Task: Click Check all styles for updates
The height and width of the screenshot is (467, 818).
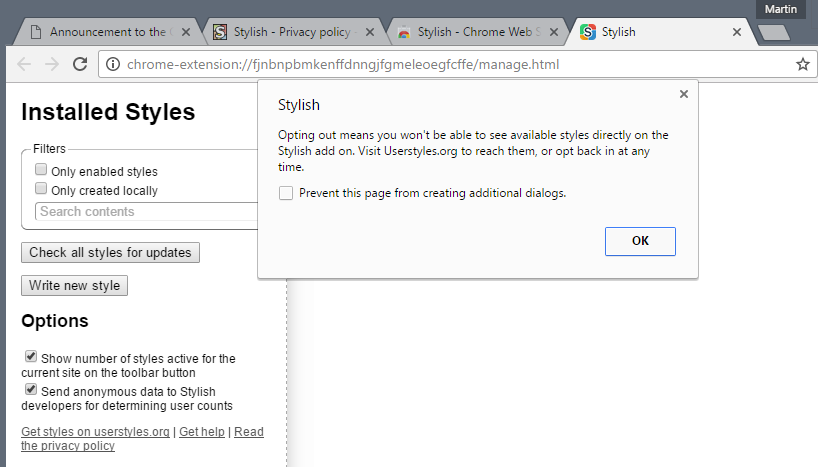Action: pos(110,253)
